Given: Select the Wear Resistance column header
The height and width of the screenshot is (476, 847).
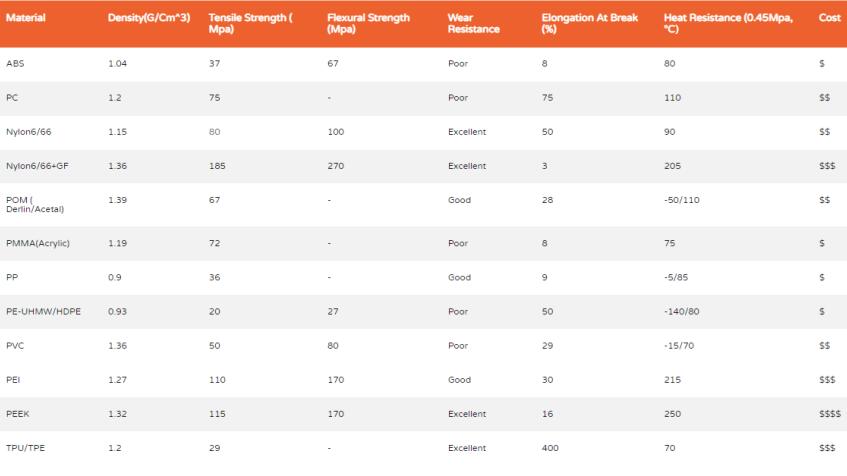Looking at the screenshot, I should (473, 23).
